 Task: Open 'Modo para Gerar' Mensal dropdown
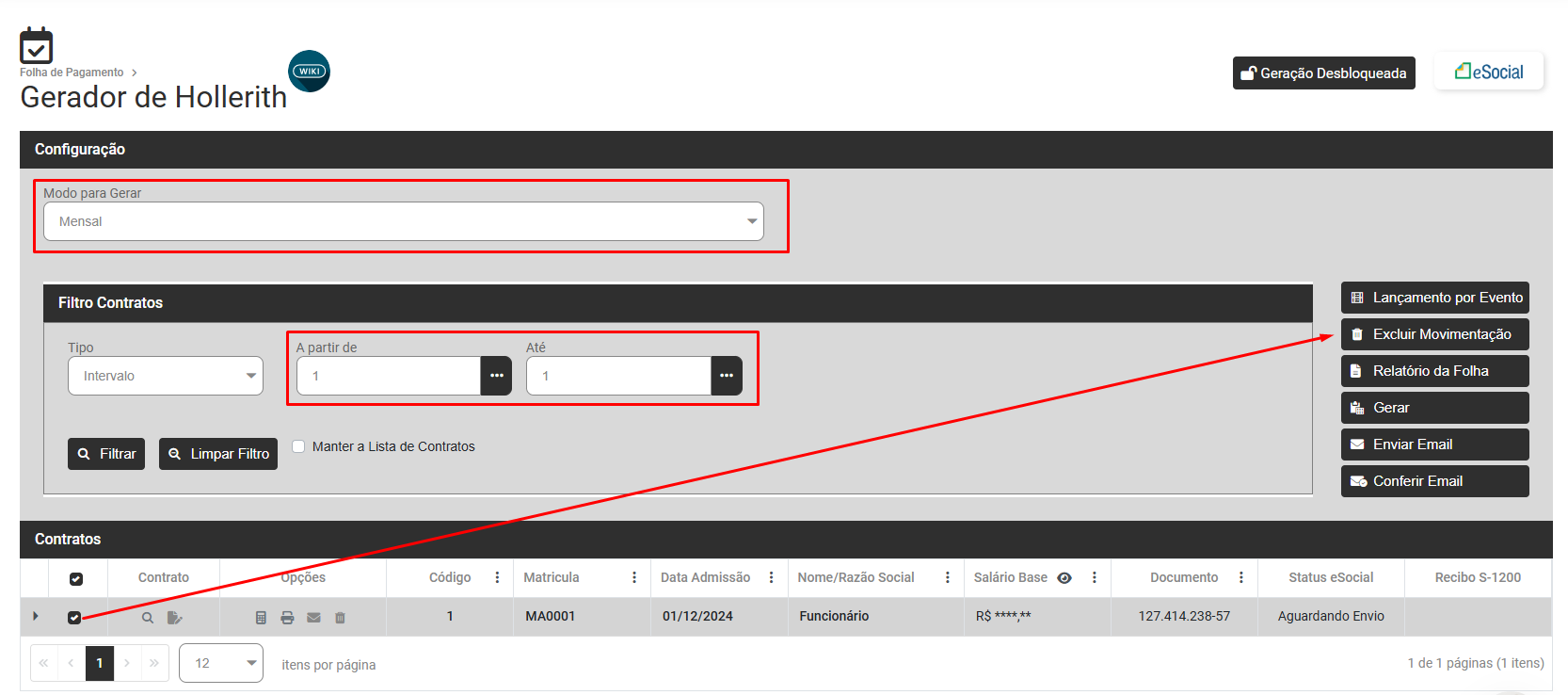pos(404,221)
